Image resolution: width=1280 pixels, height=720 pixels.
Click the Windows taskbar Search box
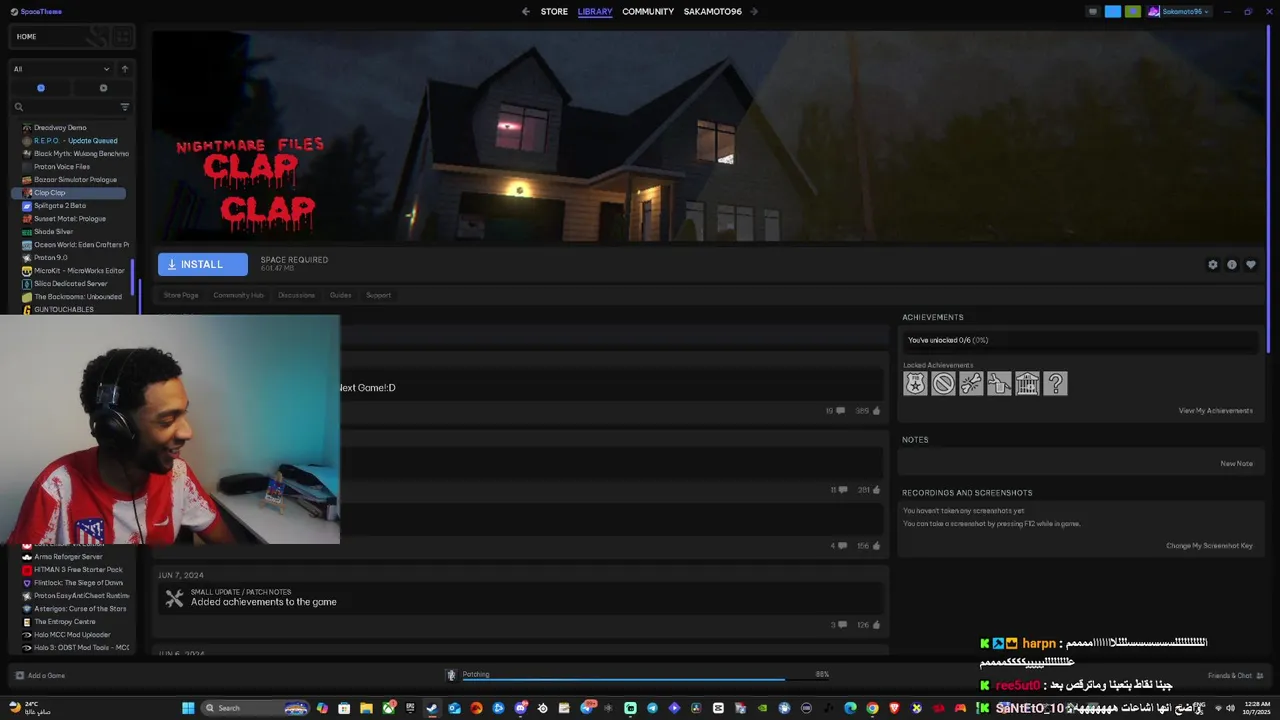256,708
